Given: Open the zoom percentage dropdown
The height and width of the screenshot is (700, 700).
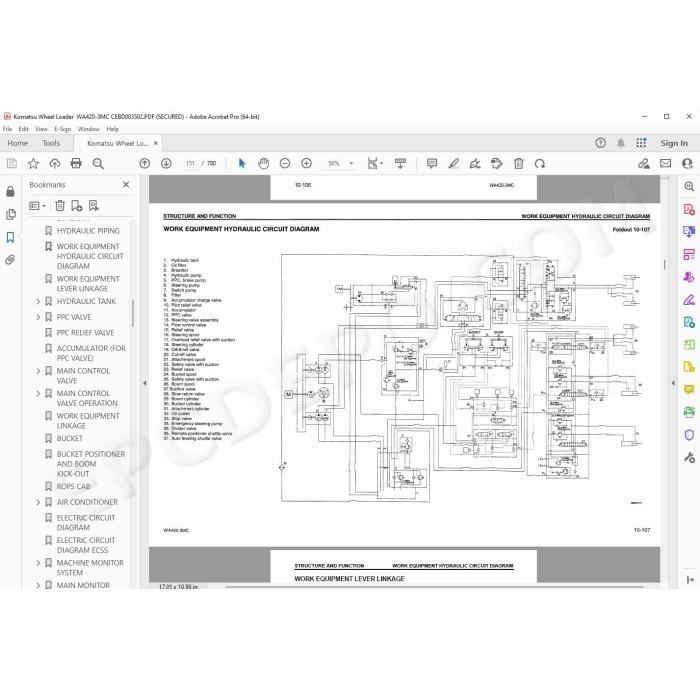Looking at the screenshot, I should [x=351, y=163].
